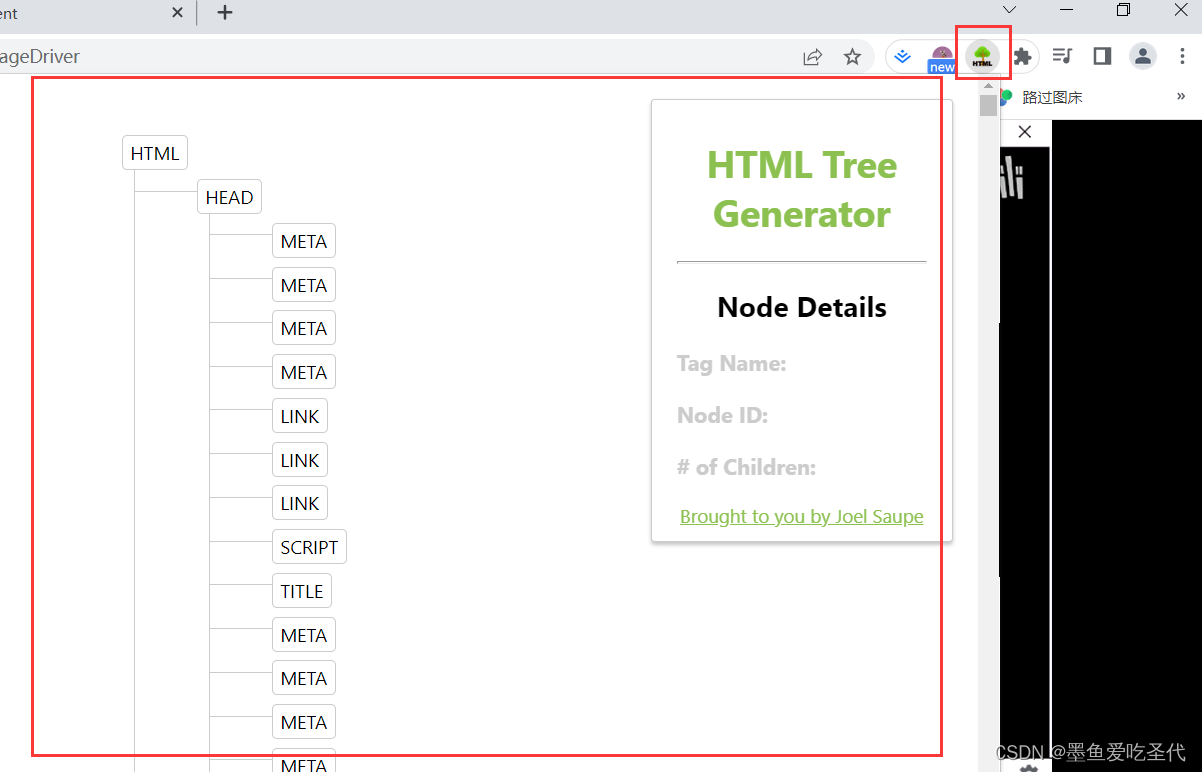Open the purple extension marked new
Viewport: 1202px width, 772px height.
pos(942,57)
